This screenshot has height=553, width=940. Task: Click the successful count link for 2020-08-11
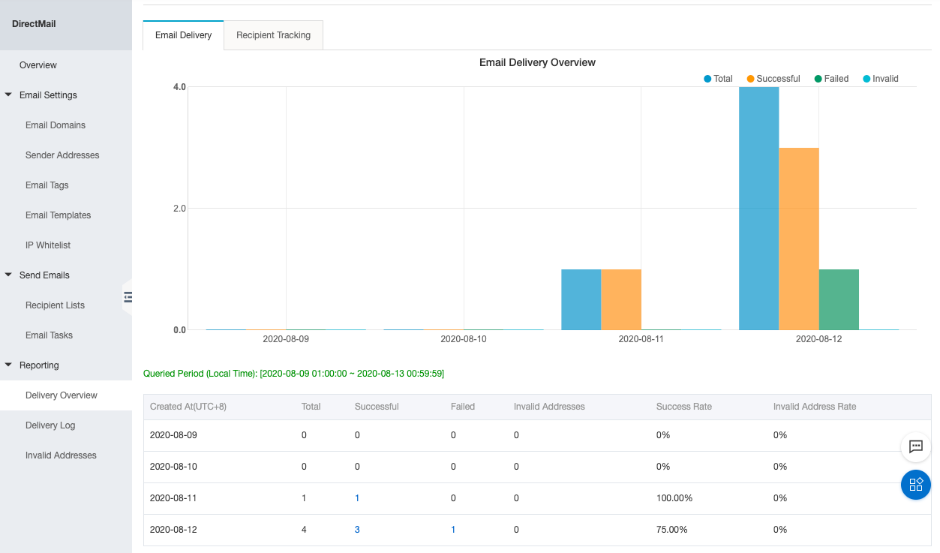pos(357,498)
